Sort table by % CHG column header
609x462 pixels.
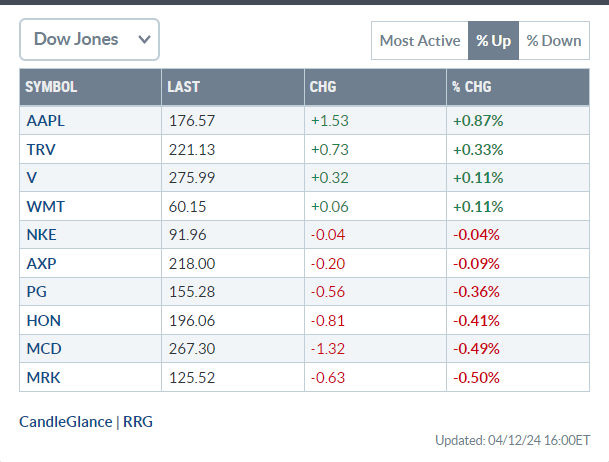[472, 87]
